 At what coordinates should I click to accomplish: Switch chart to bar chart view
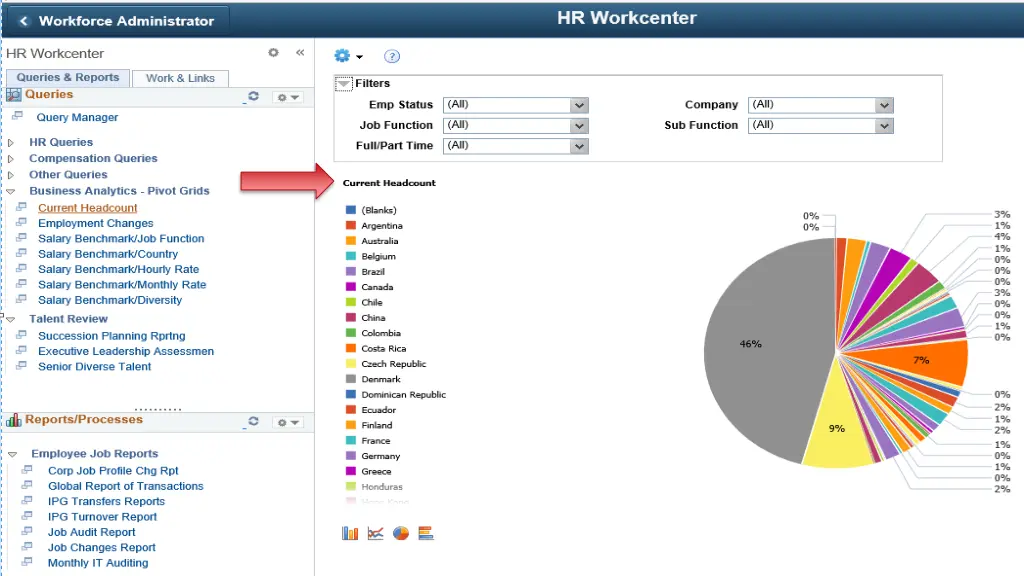(350, 534)
